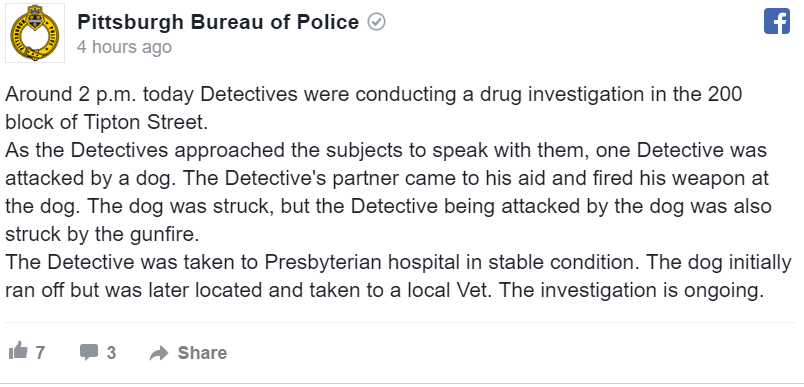
Task: View the 3 comments count
Action: (x=111, y=353)
